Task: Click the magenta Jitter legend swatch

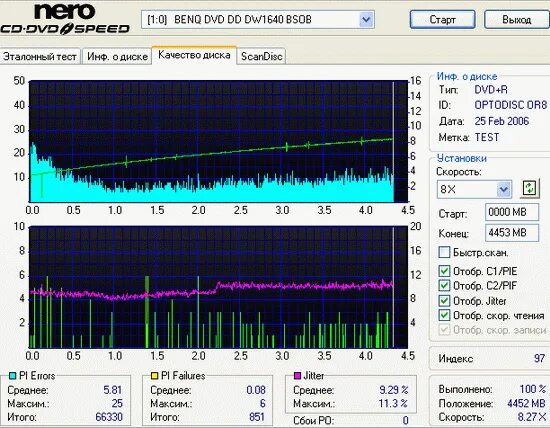Action: click(297, 376)
